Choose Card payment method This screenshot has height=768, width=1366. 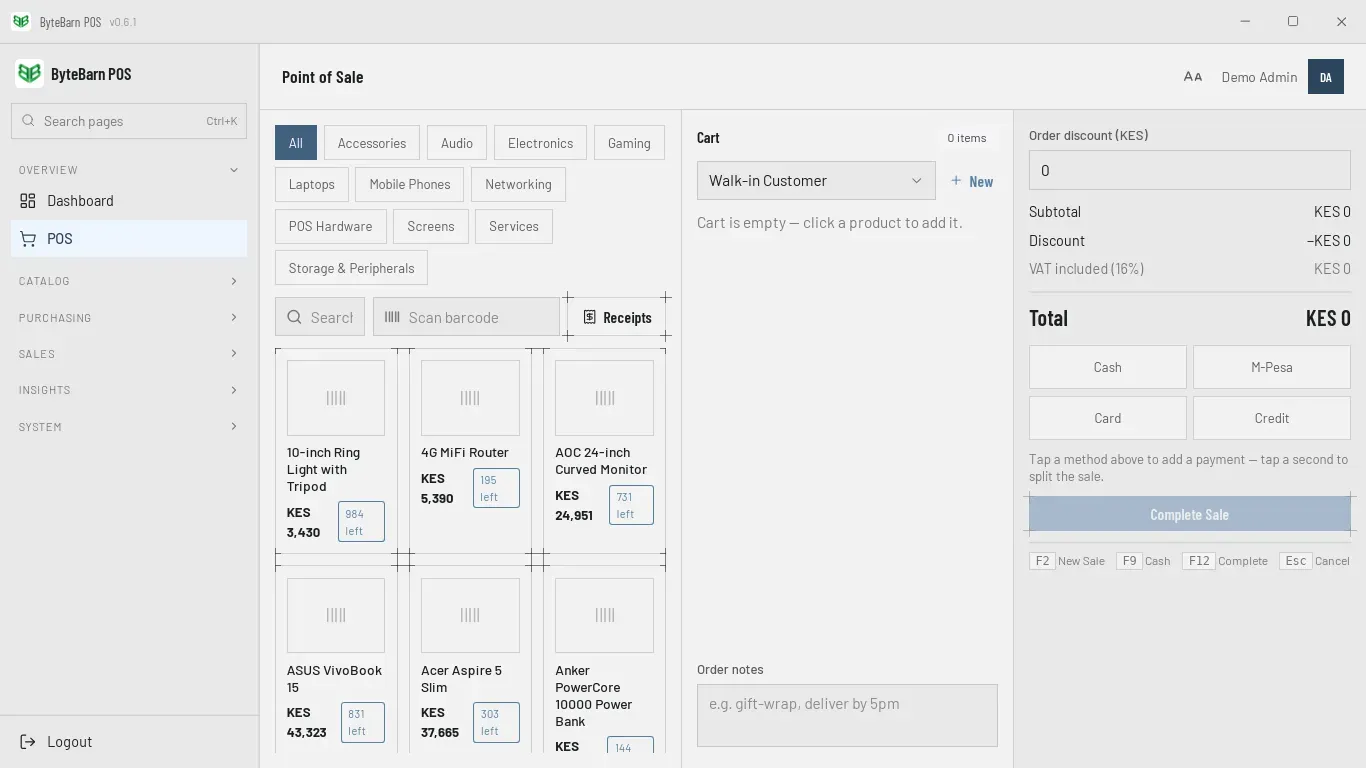click(1108, 418)
